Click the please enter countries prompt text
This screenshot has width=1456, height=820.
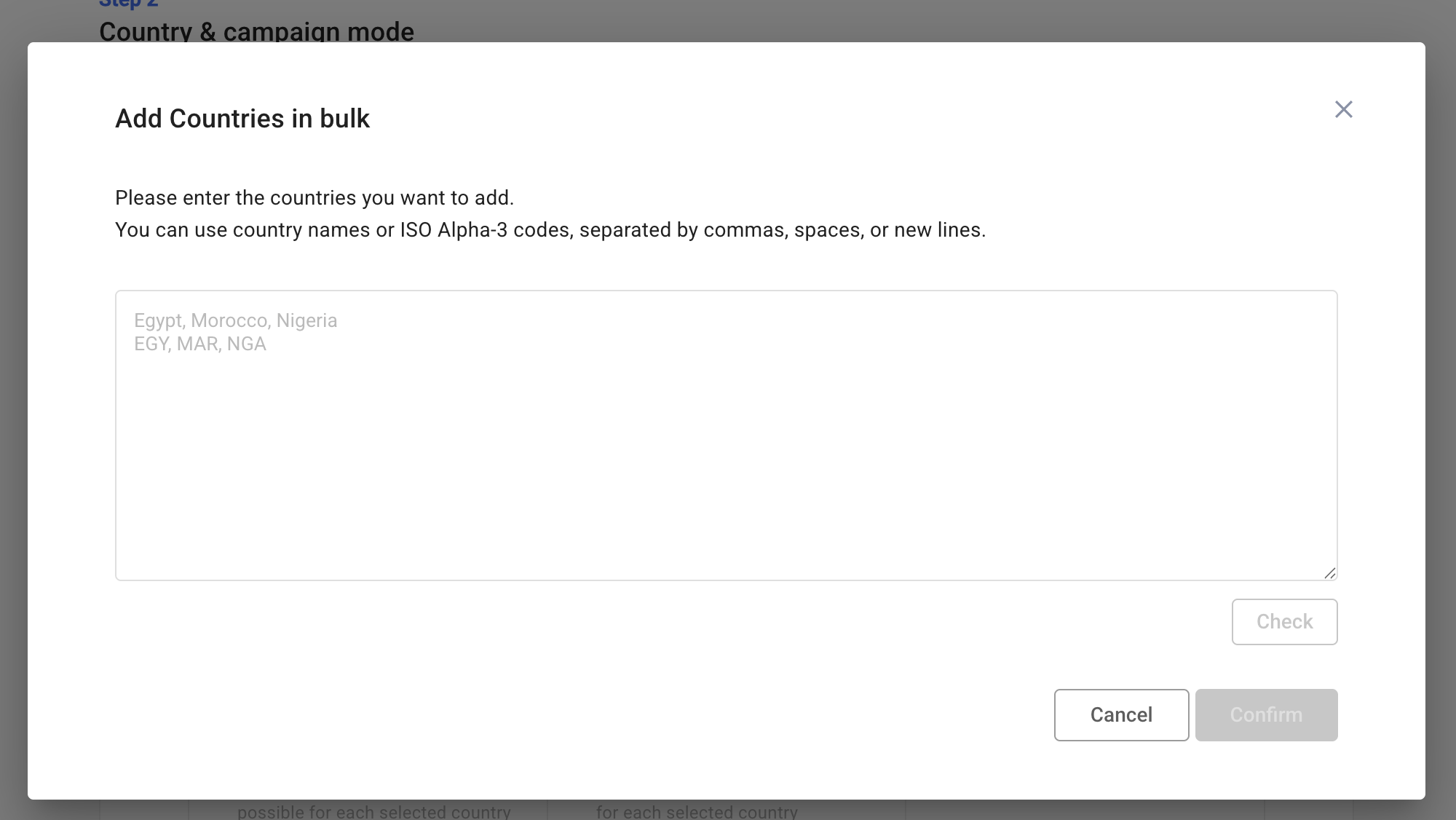314,197
